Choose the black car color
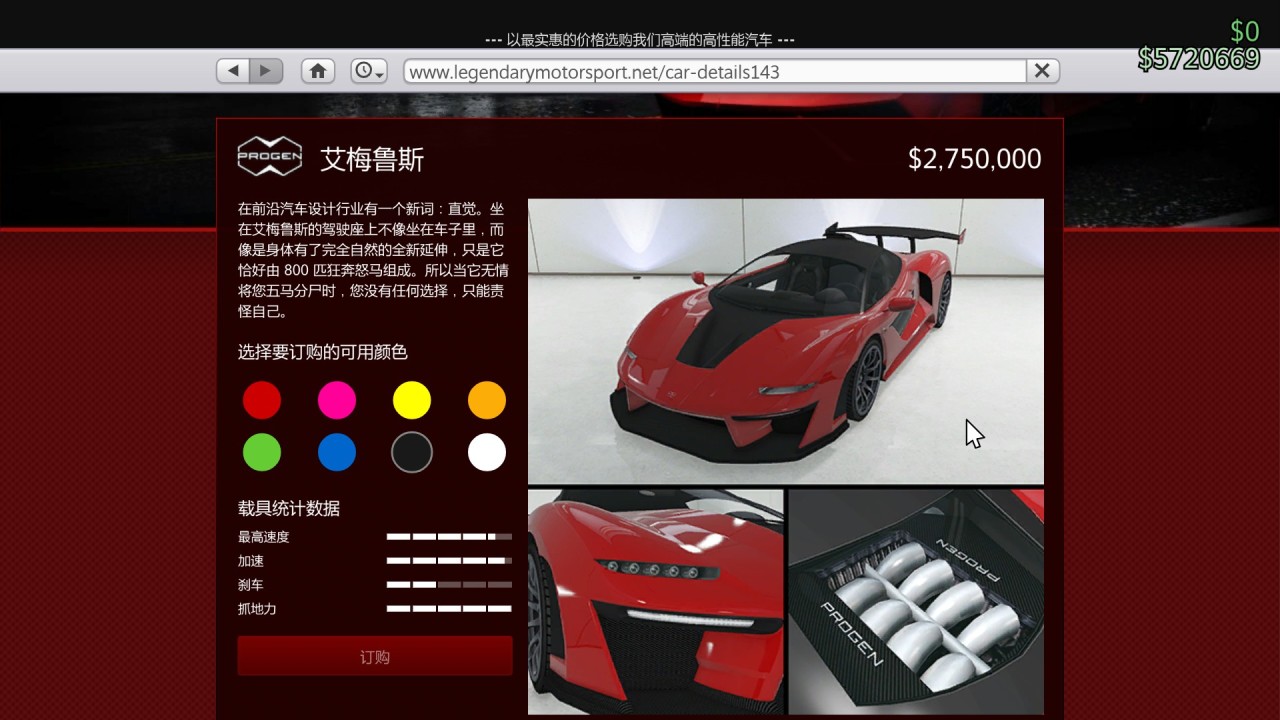 click(x=412, y=452)
